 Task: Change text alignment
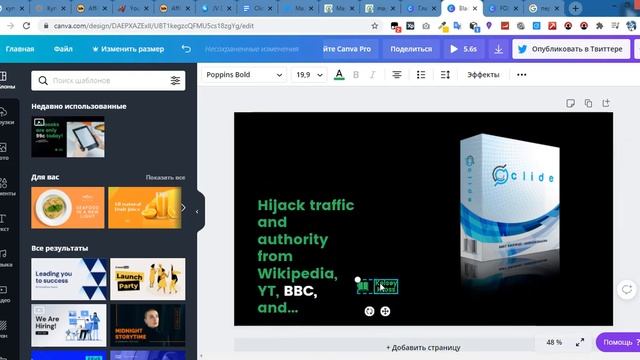(397, 75)
